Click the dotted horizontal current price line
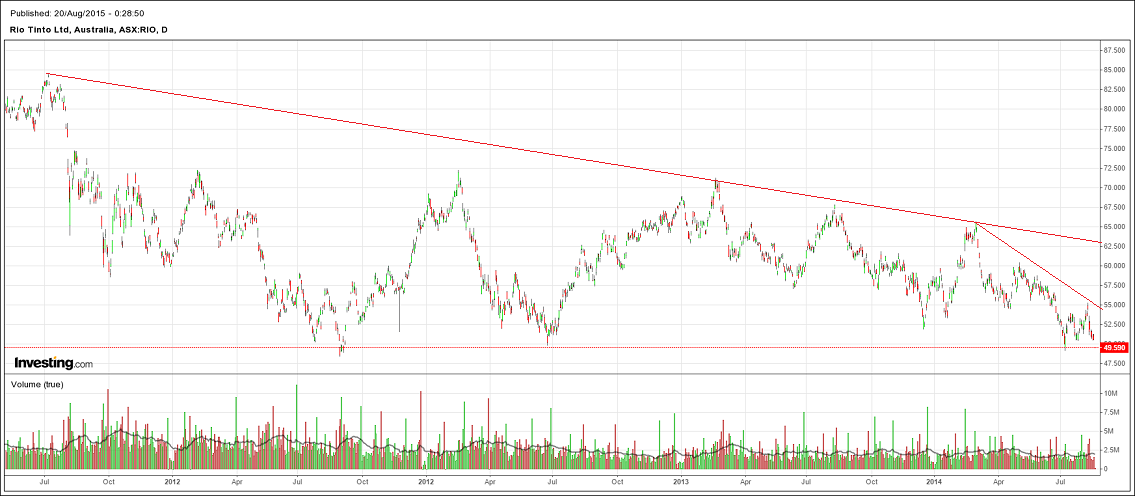This screenshot has height=496, width=1135. (600, 348)
